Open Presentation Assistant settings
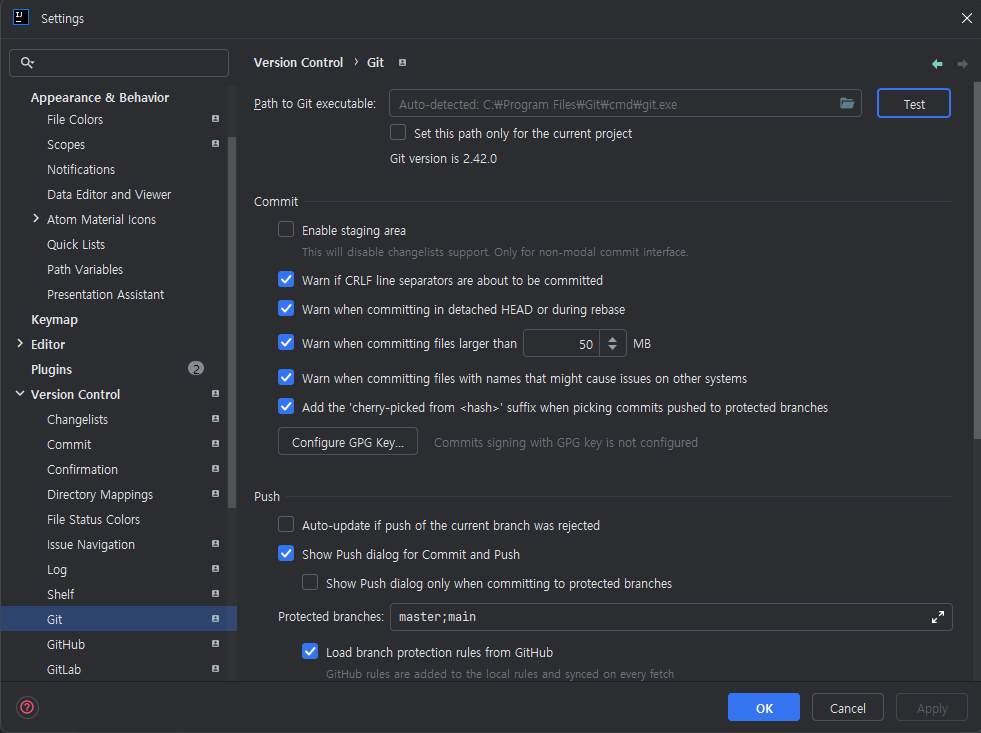The image size is (981, 733). point(105,295)
